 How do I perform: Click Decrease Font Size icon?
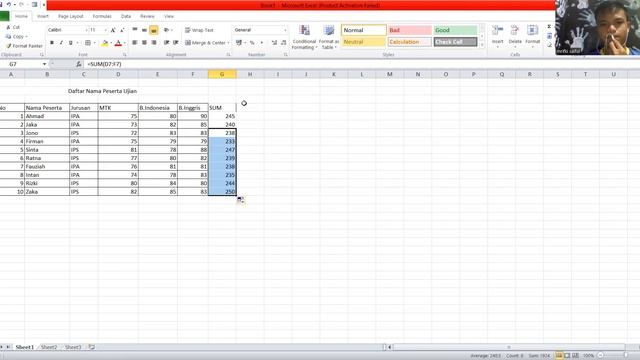coord(122,30)
